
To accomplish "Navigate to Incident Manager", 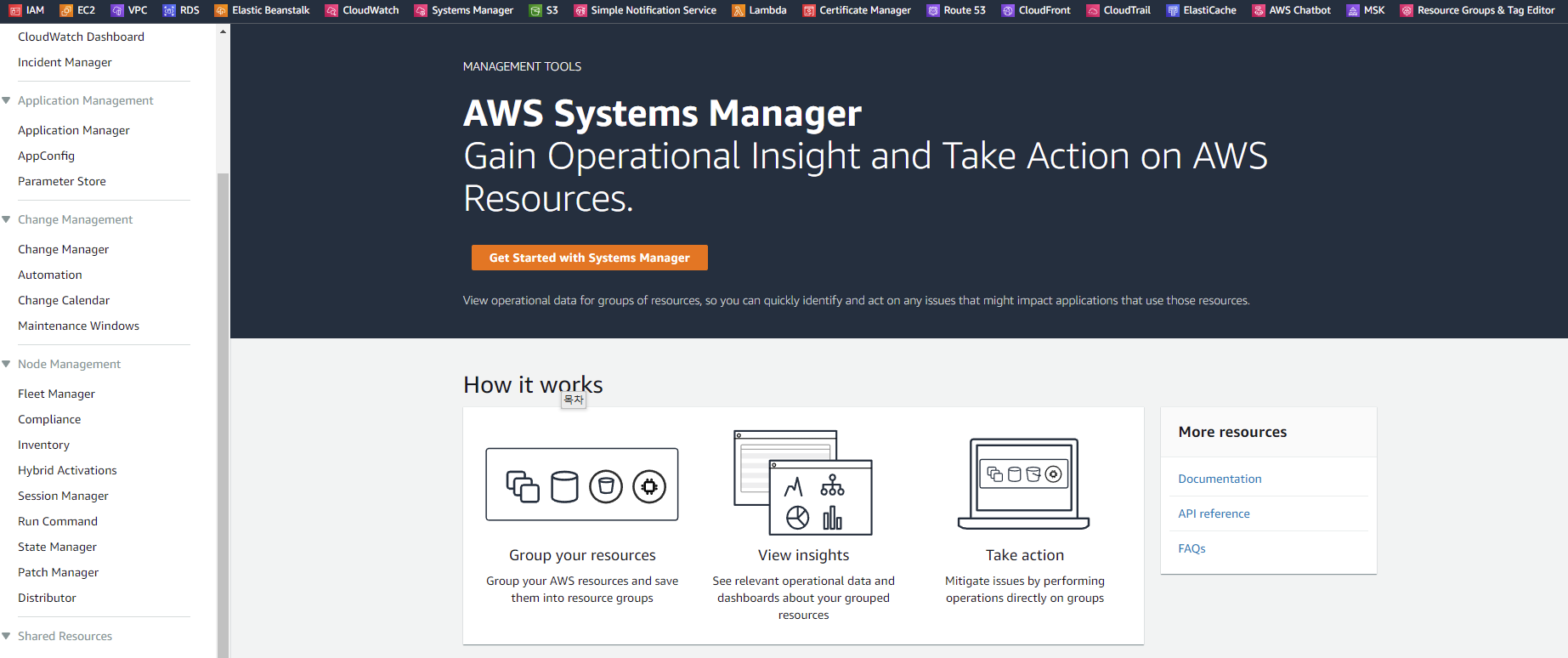I will 65,62.
